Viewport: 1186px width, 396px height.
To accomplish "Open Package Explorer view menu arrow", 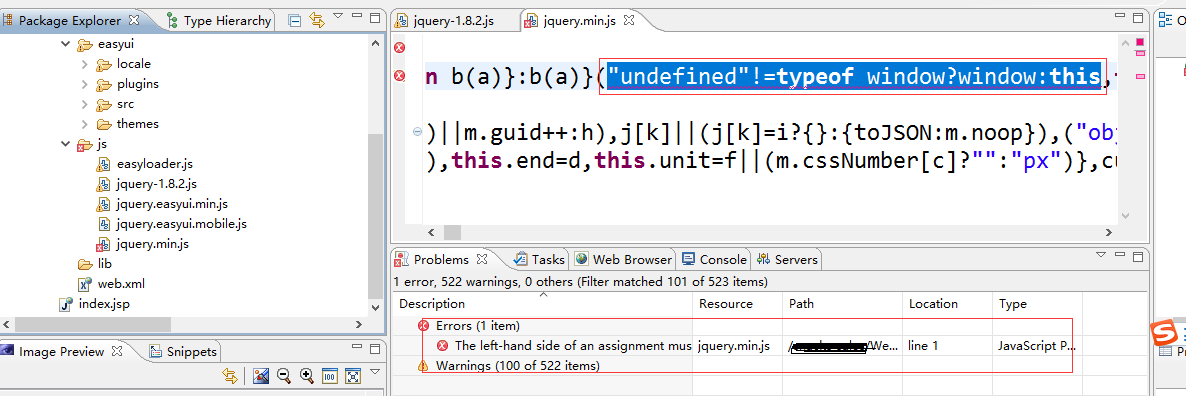I will pyautogui.click(x=337, y=16).
